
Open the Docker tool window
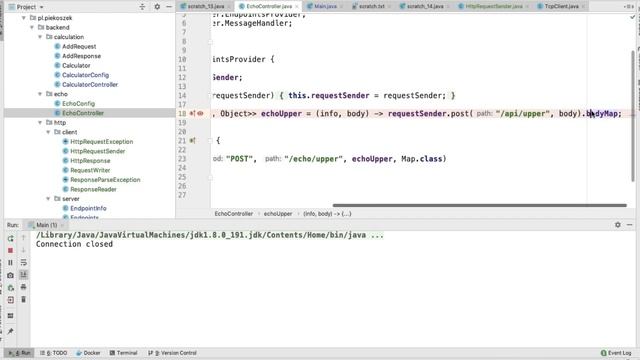pyautogui.click(x=88, y=353)
